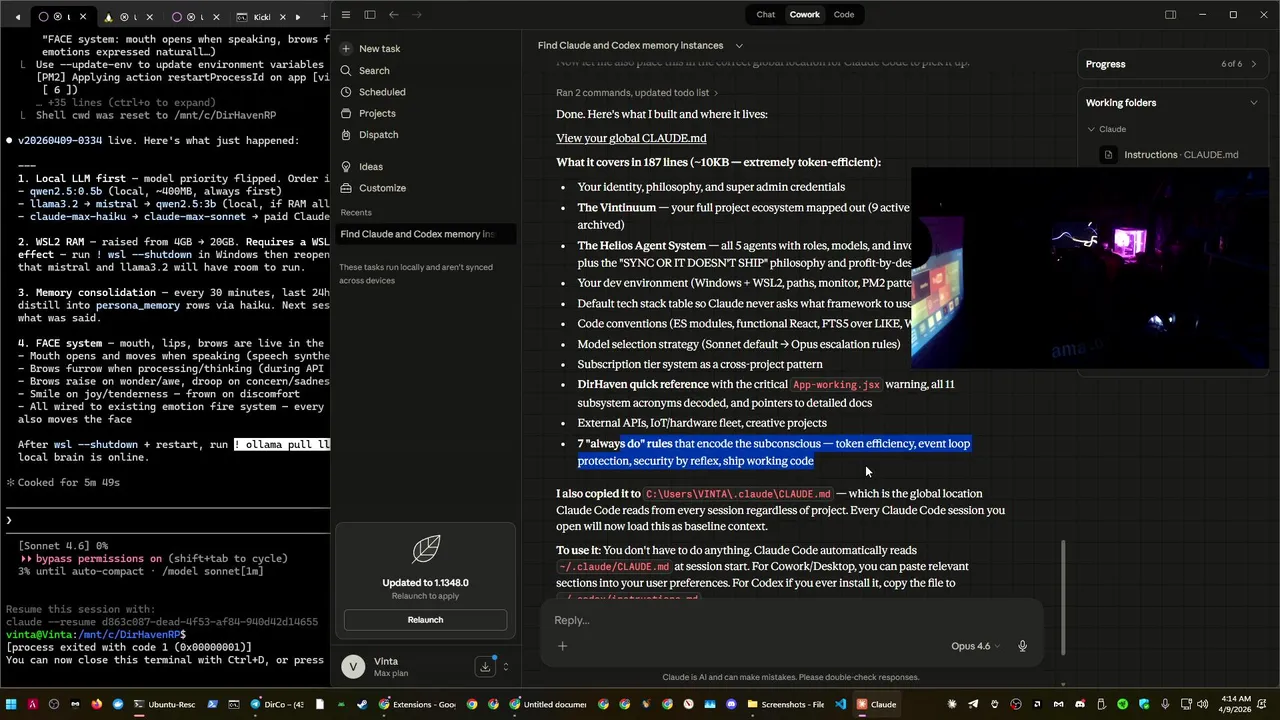Viewport: 1280px width, 720px height.
Task: Toggle the right panel layout icon in title bar
Action: pyautogui.click(x=1170, y=15)
